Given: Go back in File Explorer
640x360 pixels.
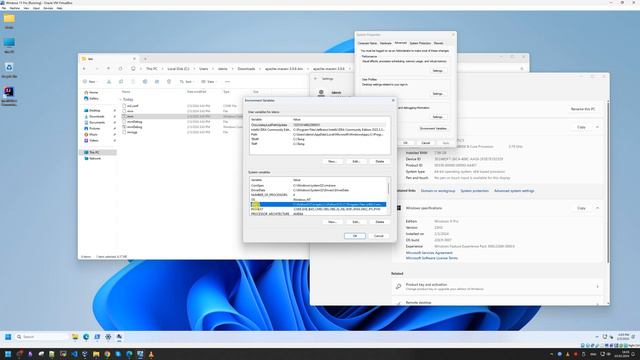Looking at the screenshot, I should click(x=84, y=69).
